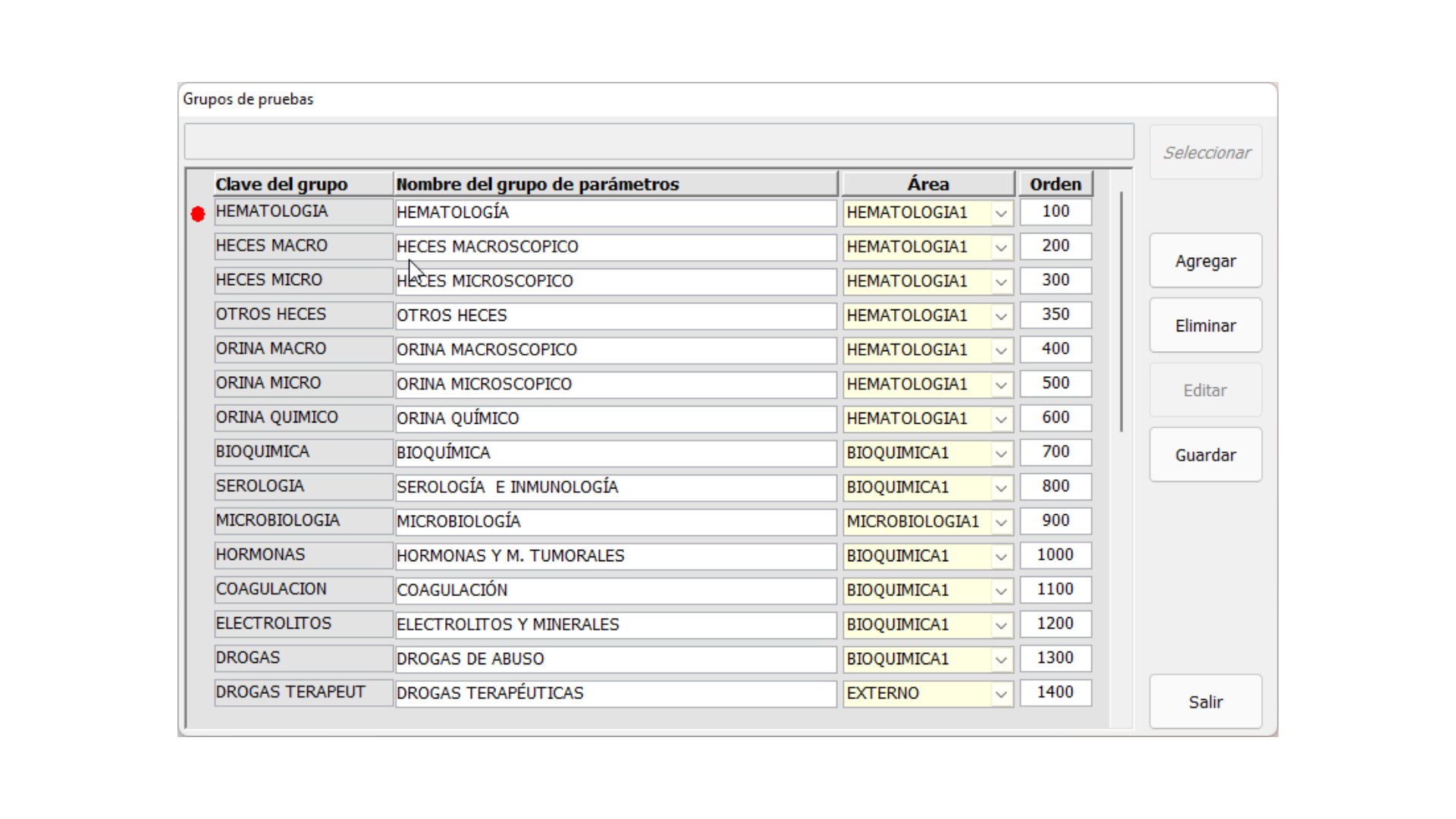1456x819 pixels.
Task: Click the empty search field at the top
Action: [x=658, y=142]
